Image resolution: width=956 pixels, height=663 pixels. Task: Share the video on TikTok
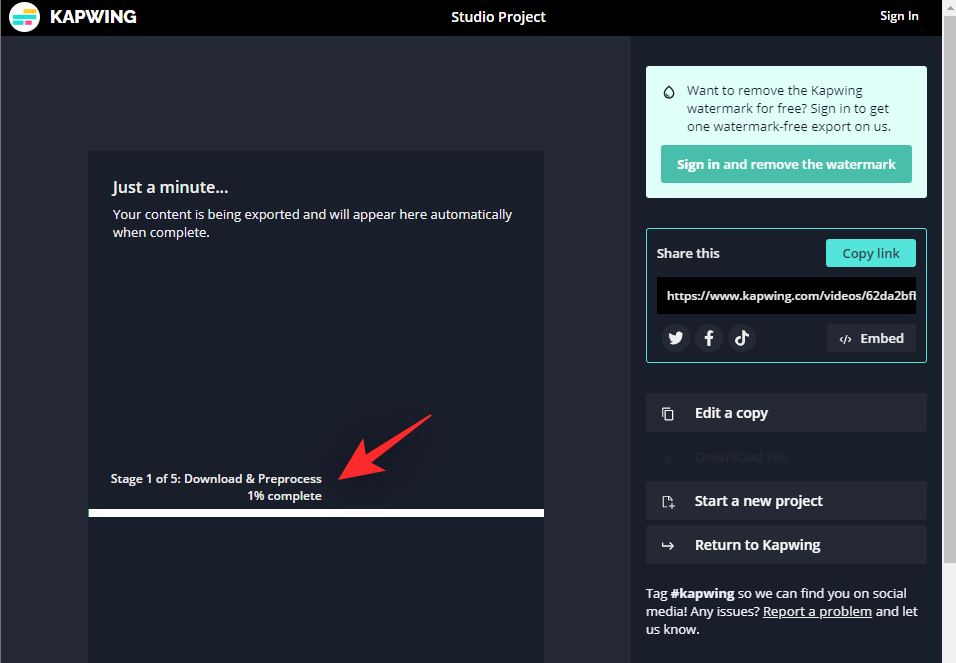[741, 338]
